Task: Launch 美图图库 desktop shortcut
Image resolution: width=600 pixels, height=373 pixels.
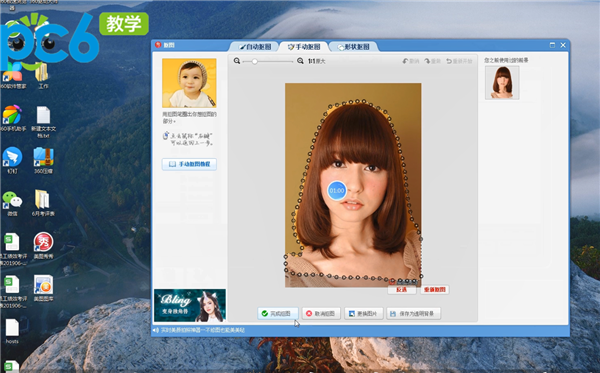Action: coord(43,288)
